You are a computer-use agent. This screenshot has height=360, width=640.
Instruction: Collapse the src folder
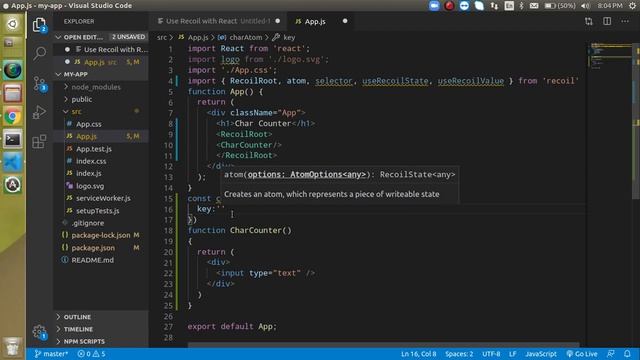[x=101, y=111]
